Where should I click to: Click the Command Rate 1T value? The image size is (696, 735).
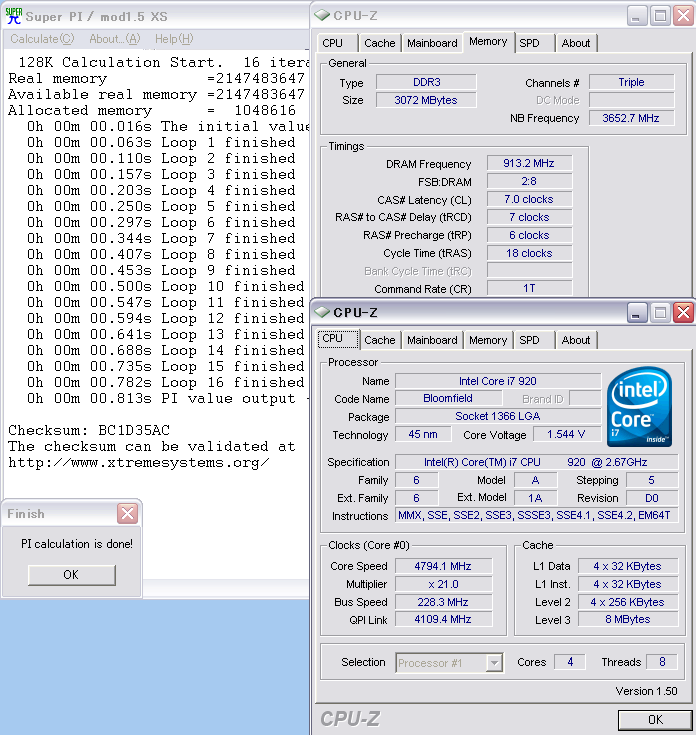[x=529, y=288]
